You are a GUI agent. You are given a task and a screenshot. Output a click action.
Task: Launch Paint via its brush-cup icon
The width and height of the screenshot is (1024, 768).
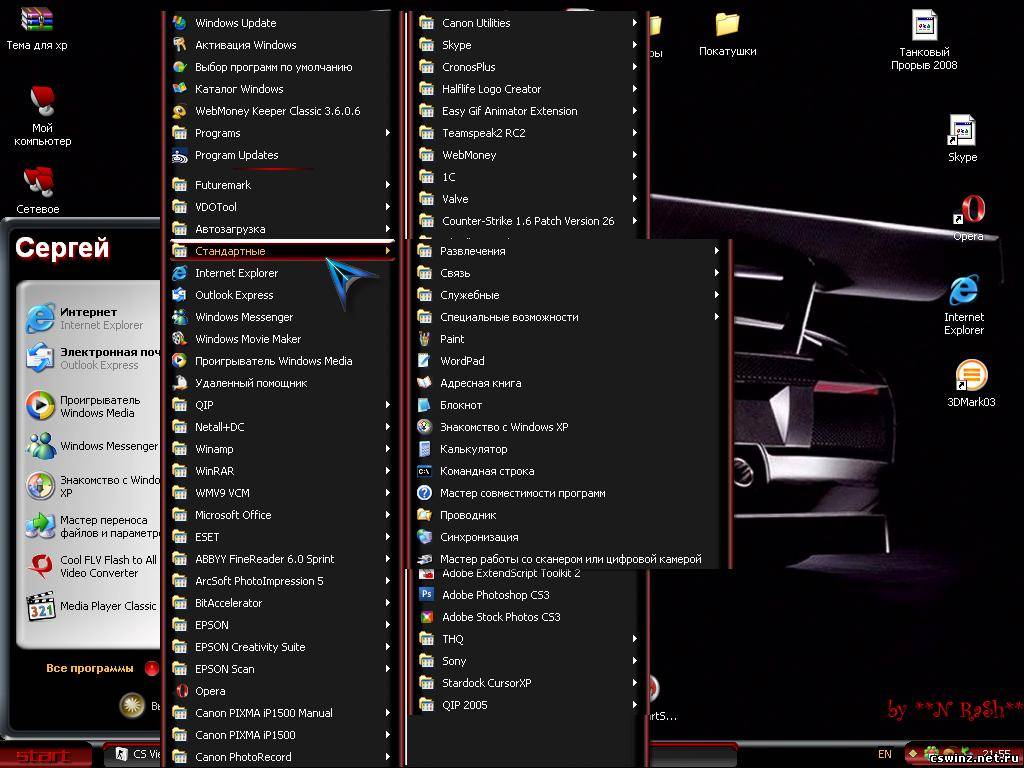tap(424, 339)
